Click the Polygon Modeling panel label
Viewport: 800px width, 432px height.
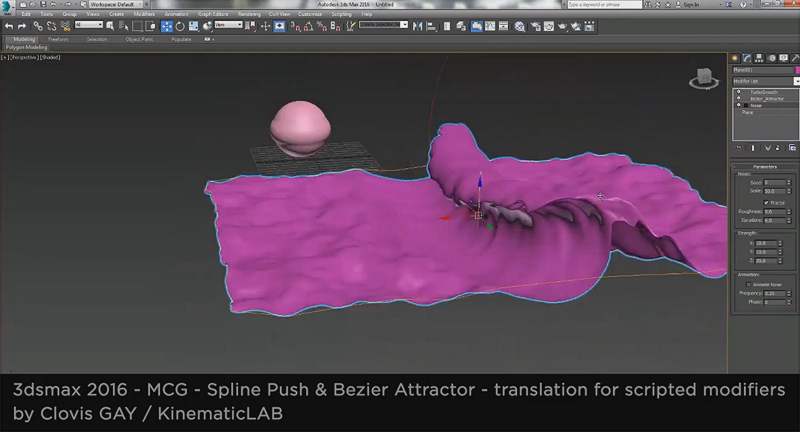[27, 47]
